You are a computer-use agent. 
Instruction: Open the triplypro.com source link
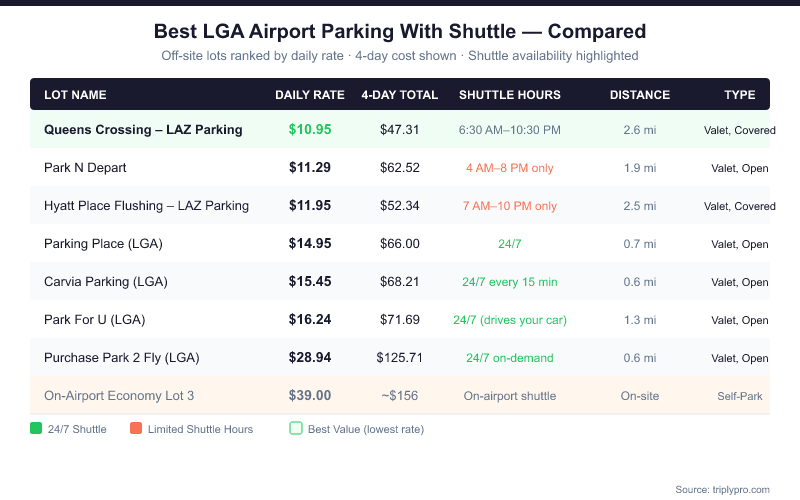point(722,489)
